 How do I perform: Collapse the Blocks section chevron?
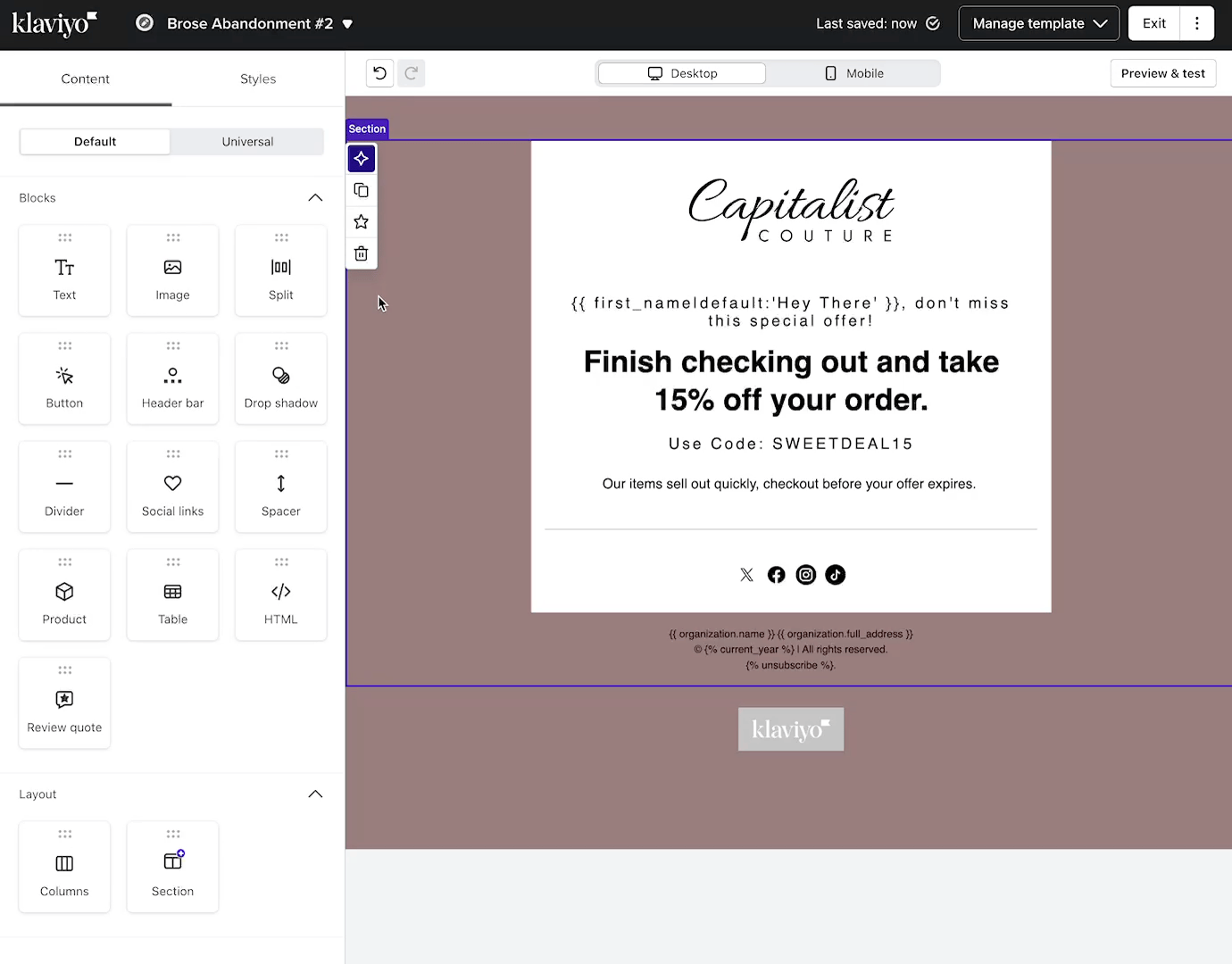click(315, 197)
